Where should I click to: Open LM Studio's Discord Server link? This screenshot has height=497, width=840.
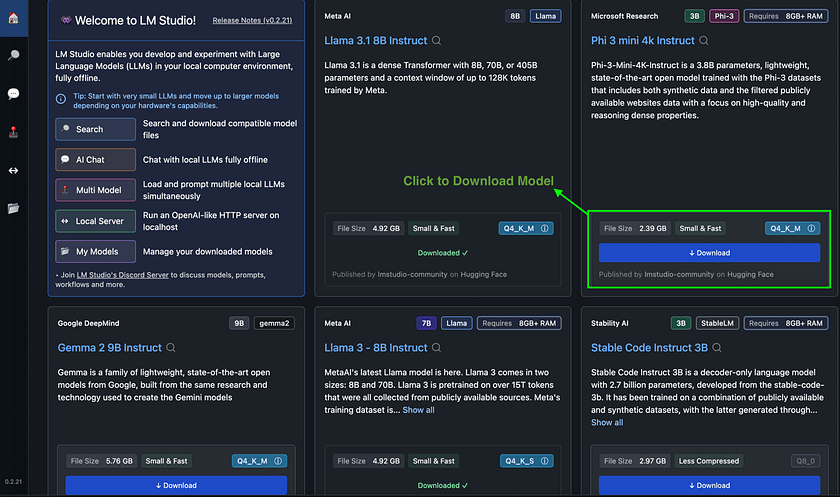(x=123, y=275)
